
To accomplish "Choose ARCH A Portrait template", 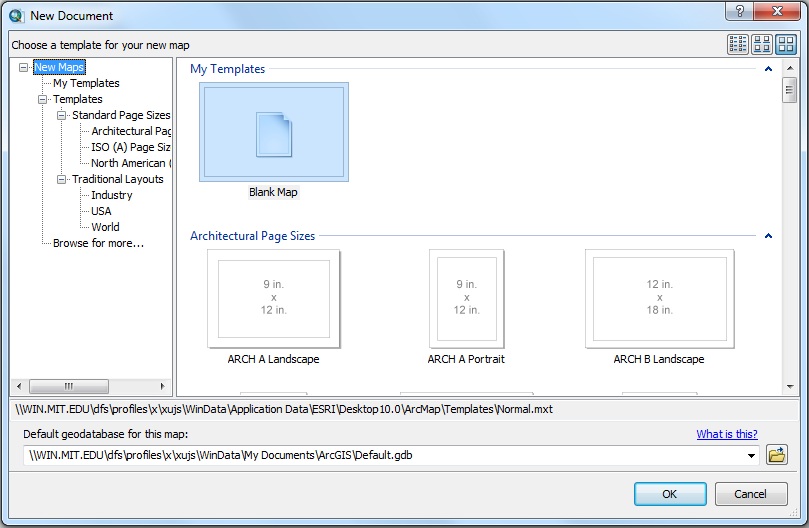I will pyautogui.click(x=466, y=297).
